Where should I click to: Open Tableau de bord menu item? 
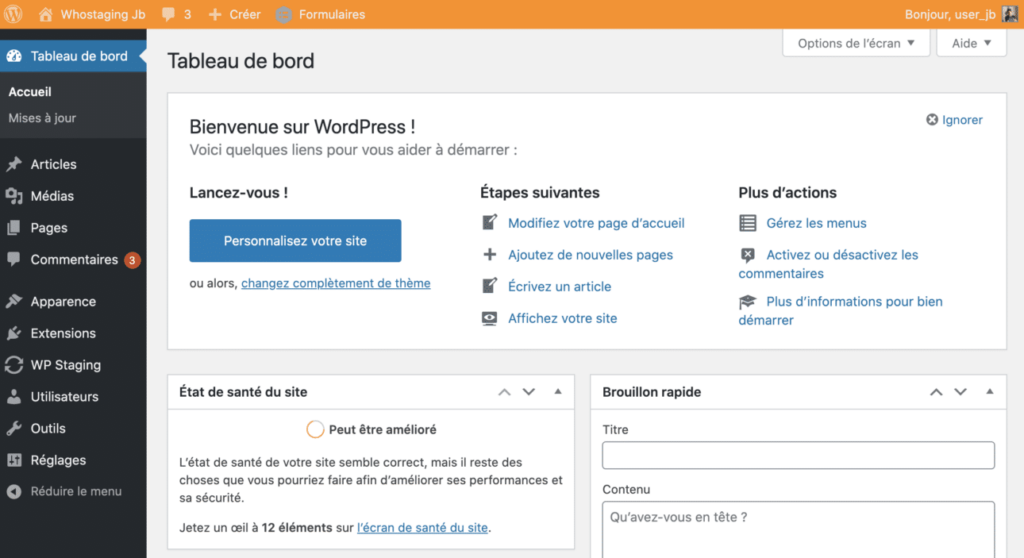click(x=73, y=56)
